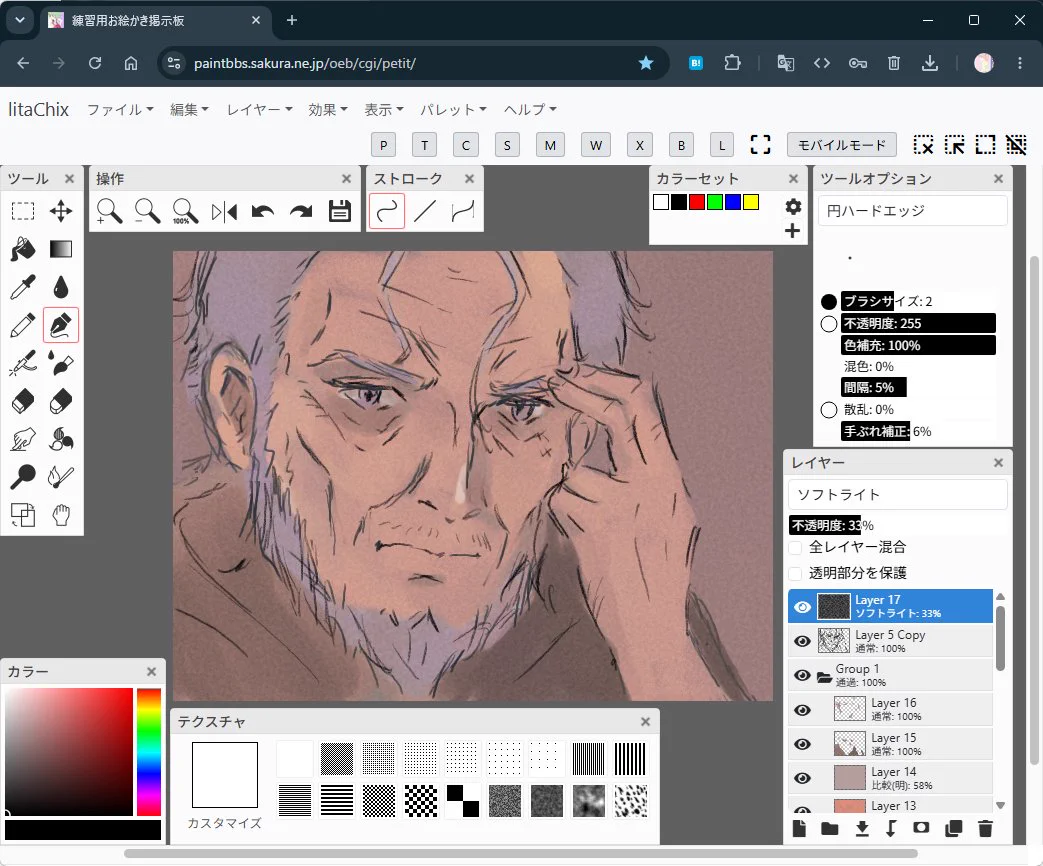Open color set settings gear
Screen dimensions: 1043x866
tap(793, 206)
